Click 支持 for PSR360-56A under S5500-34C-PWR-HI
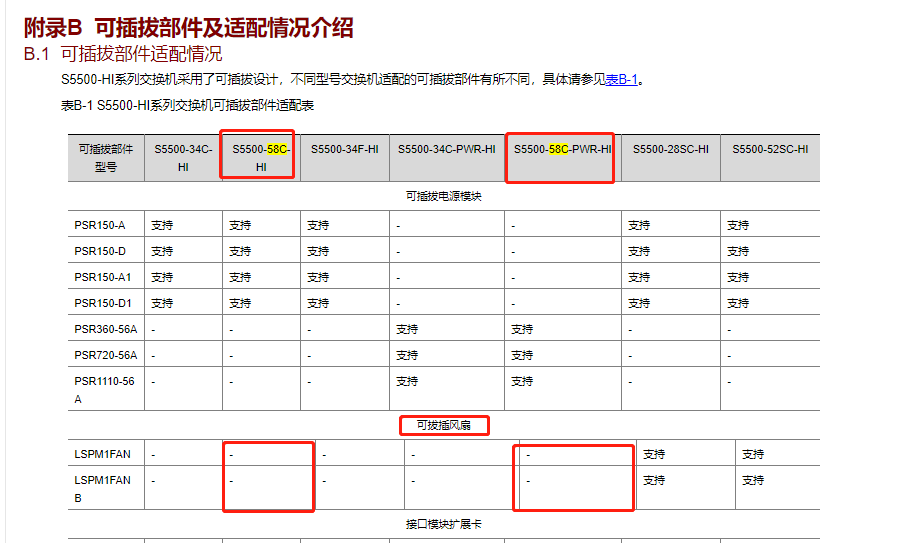This screenshot has width=915, height=543. click(407, 330)
